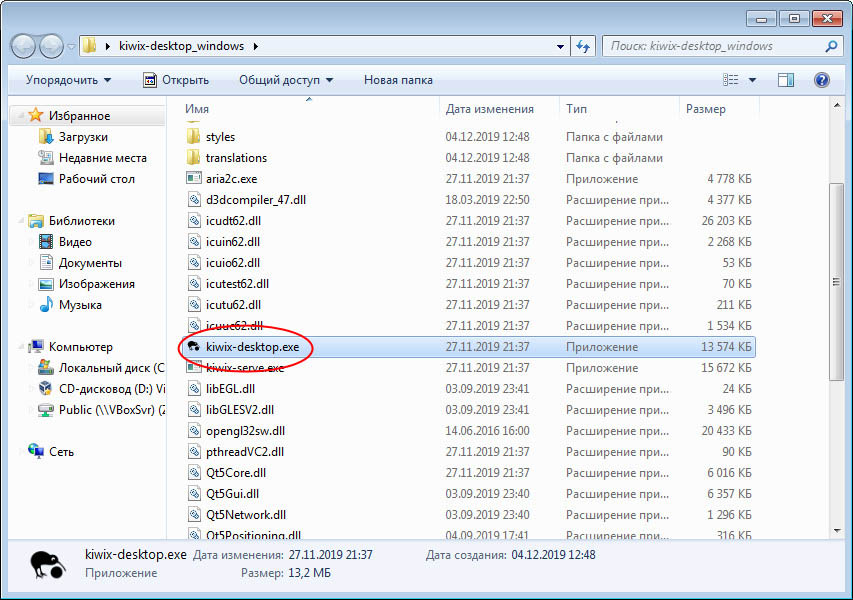
Task: Click the Изображения pictures icon
Action: point(46,283)
